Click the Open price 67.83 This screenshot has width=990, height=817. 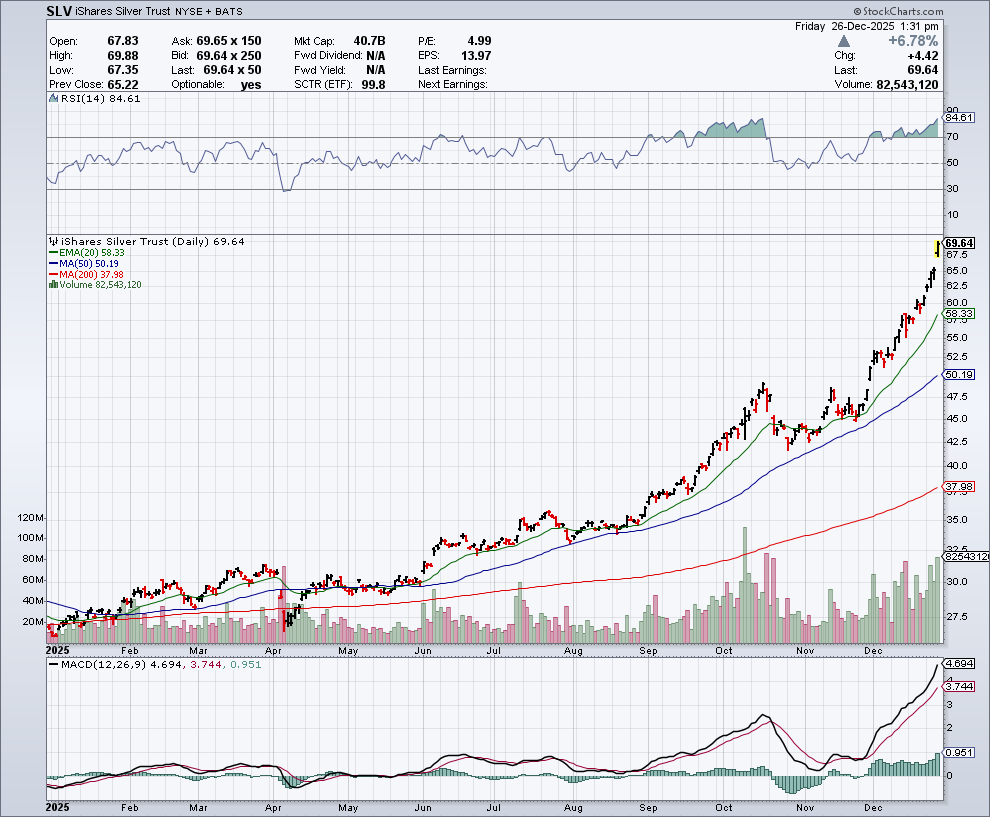tap(122, 41)
